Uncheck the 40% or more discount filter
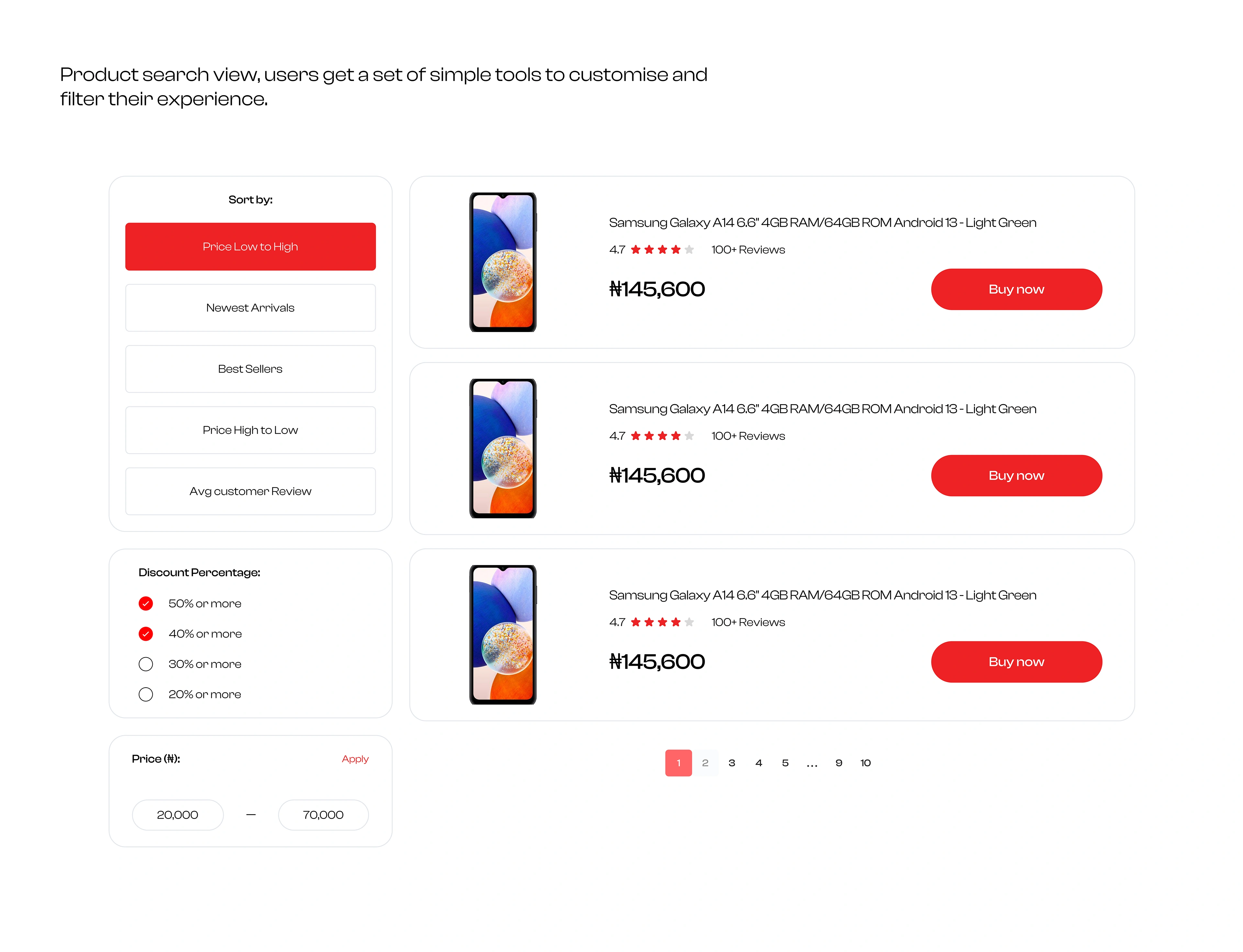The image size is (1243, 952). pyautogui.click(x=146, y=634)
